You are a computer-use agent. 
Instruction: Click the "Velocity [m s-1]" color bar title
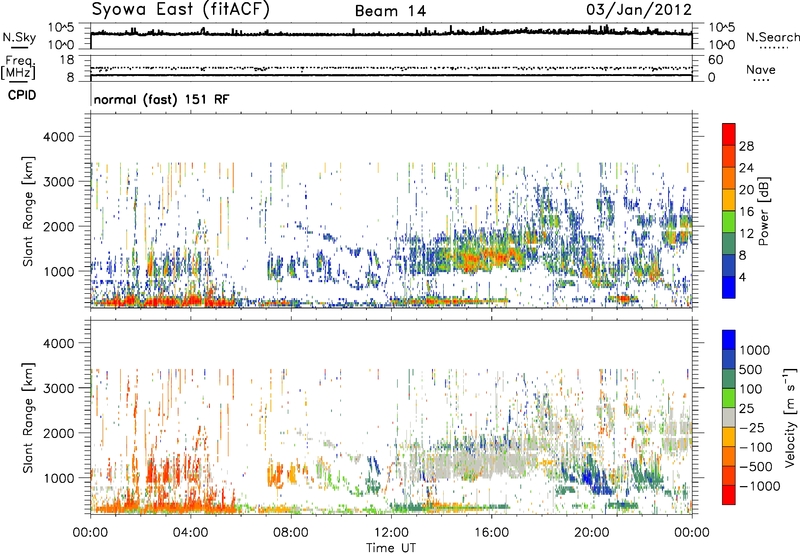pyautogui.click(x=790, y=417)
